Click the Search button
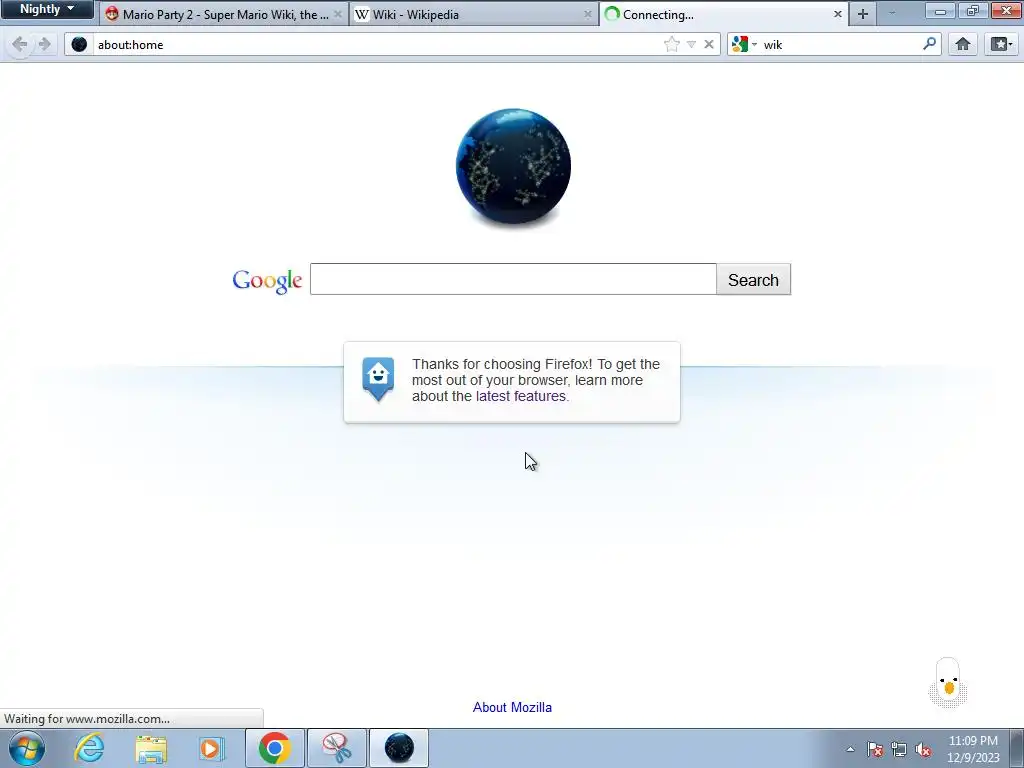 click(753, 280)
